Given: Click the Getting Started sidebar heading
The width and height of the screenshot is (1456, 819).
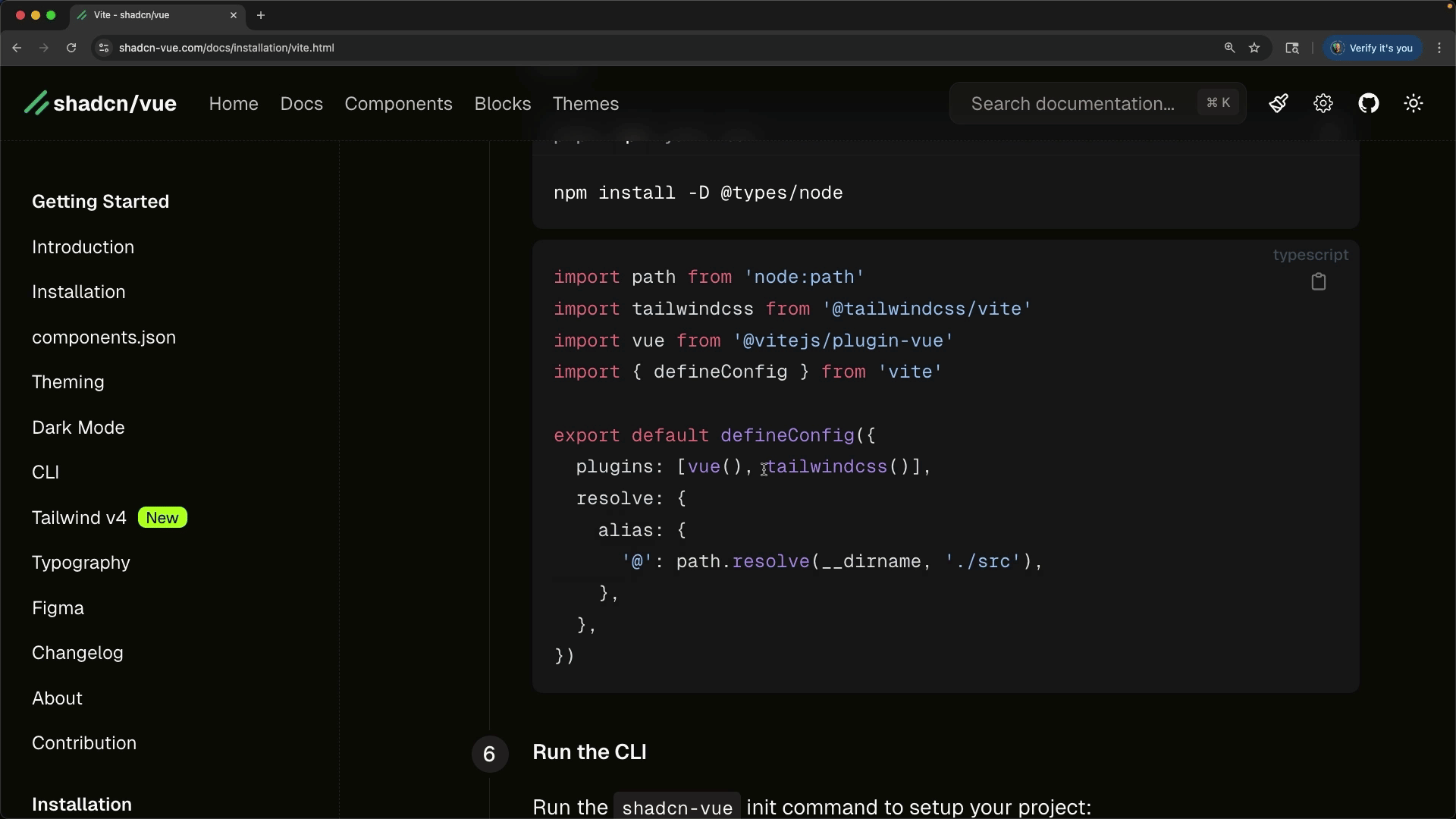Looking at the screenshot, I should (x=101, y=202).
